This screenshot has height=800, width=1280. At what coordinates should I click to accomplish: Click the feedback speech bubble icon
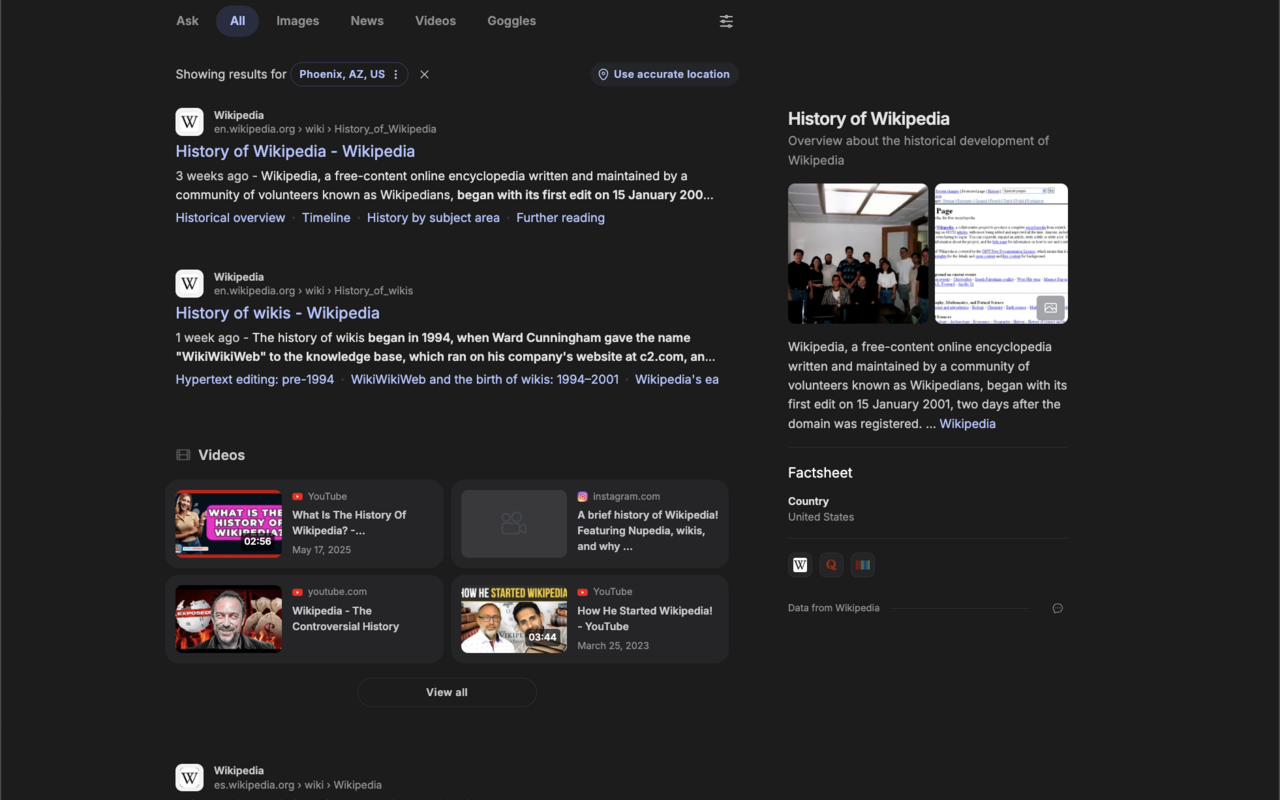coord(1057,608)
